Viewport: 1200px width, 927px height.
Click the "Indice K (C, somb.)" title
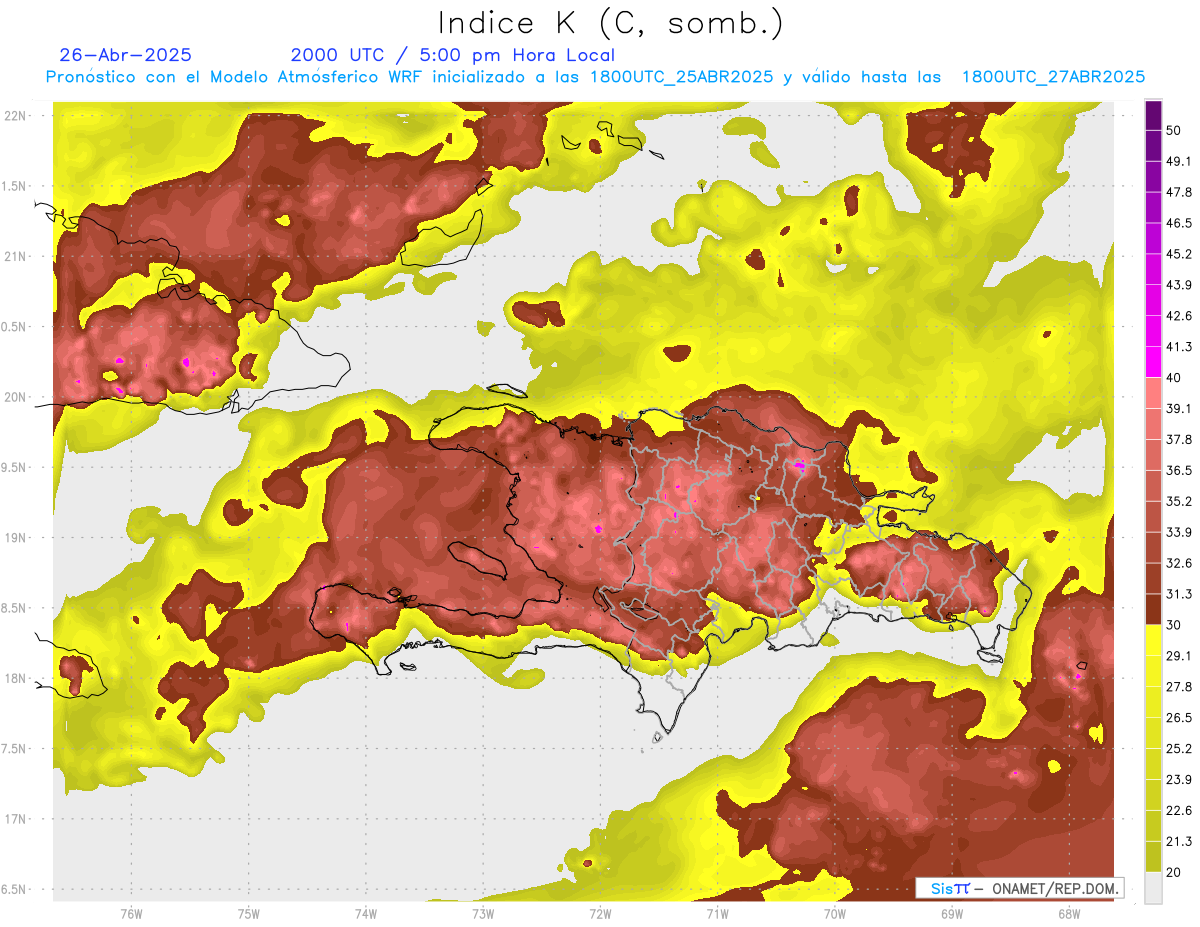[x=610, y=23]
